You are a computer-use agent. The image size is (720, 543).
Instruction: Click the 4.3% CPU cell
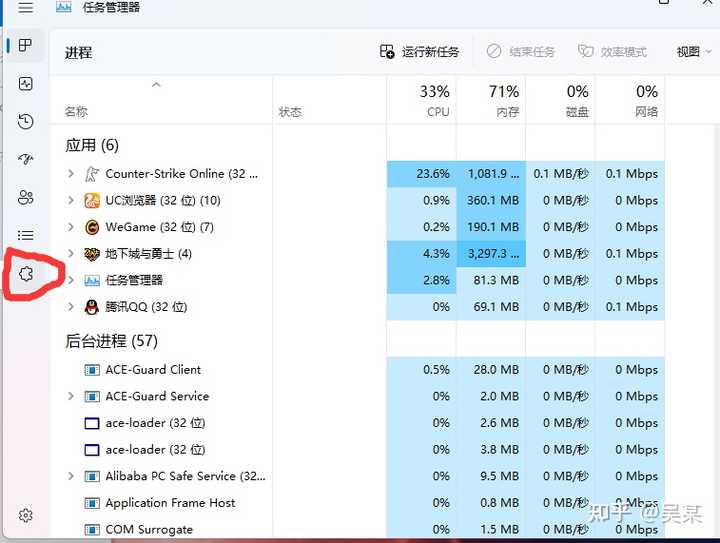click(422, 254)
